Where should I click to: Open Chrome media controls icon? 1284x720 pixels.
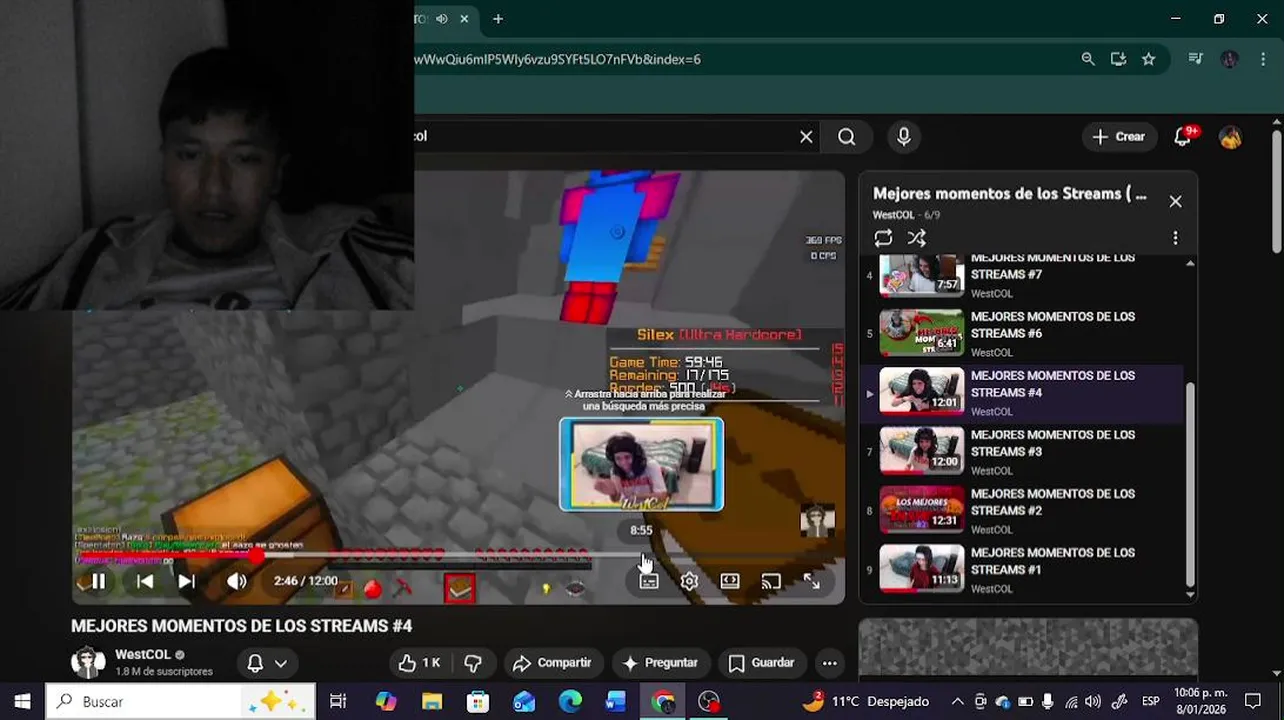tap(1196, 59)
